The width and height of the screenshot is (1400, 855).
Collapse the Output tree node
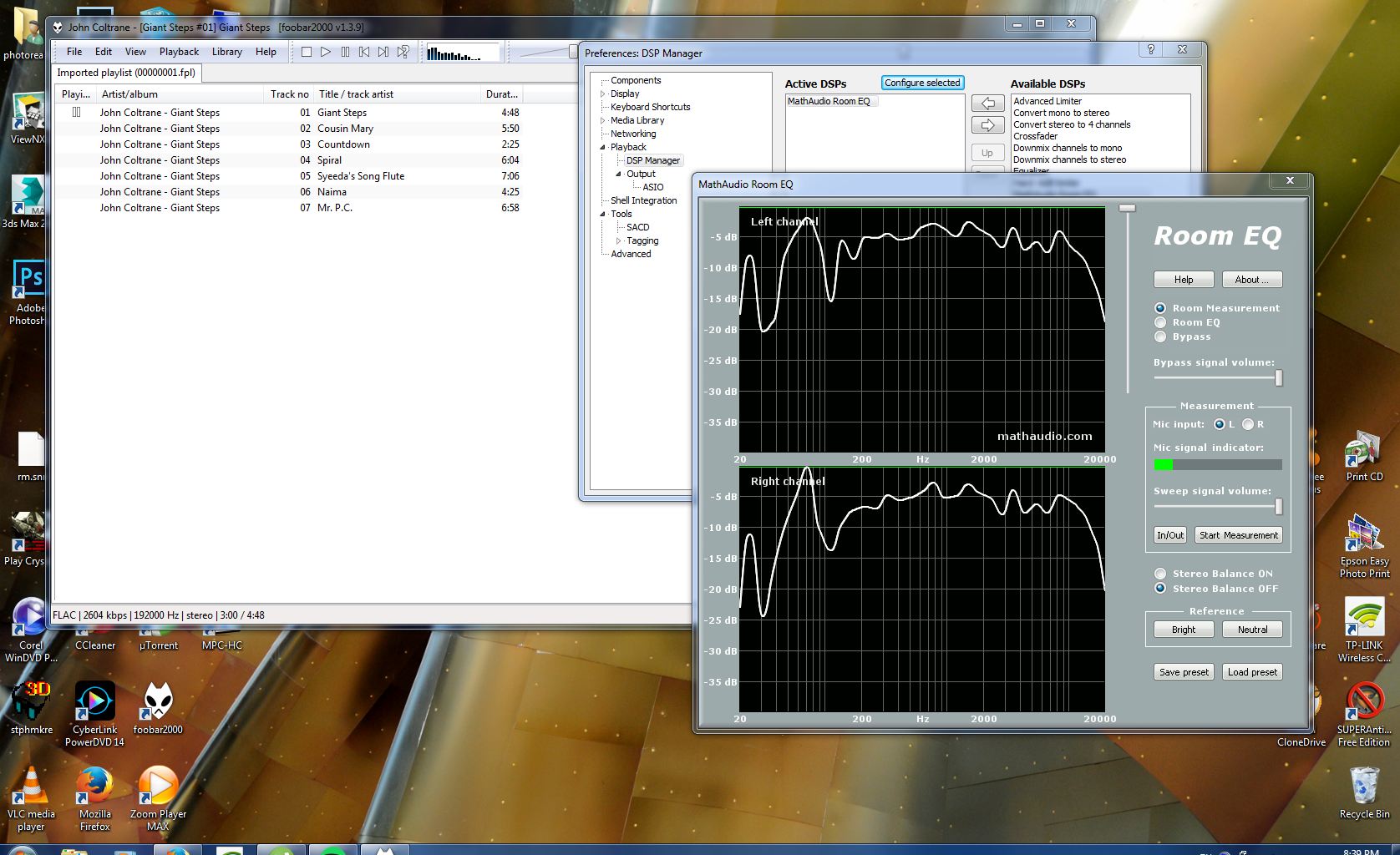(619, 174)
